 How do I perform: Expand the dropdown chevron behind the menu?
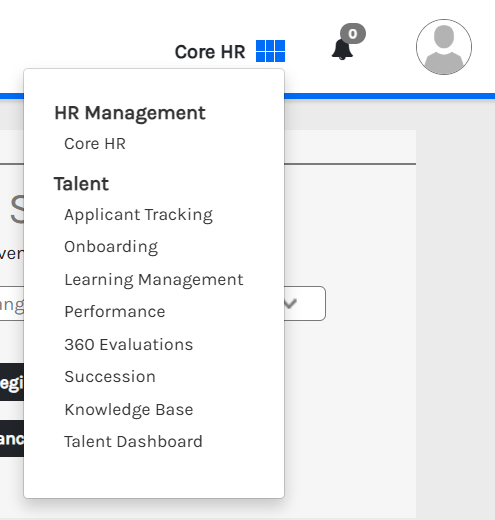point(290,303)
